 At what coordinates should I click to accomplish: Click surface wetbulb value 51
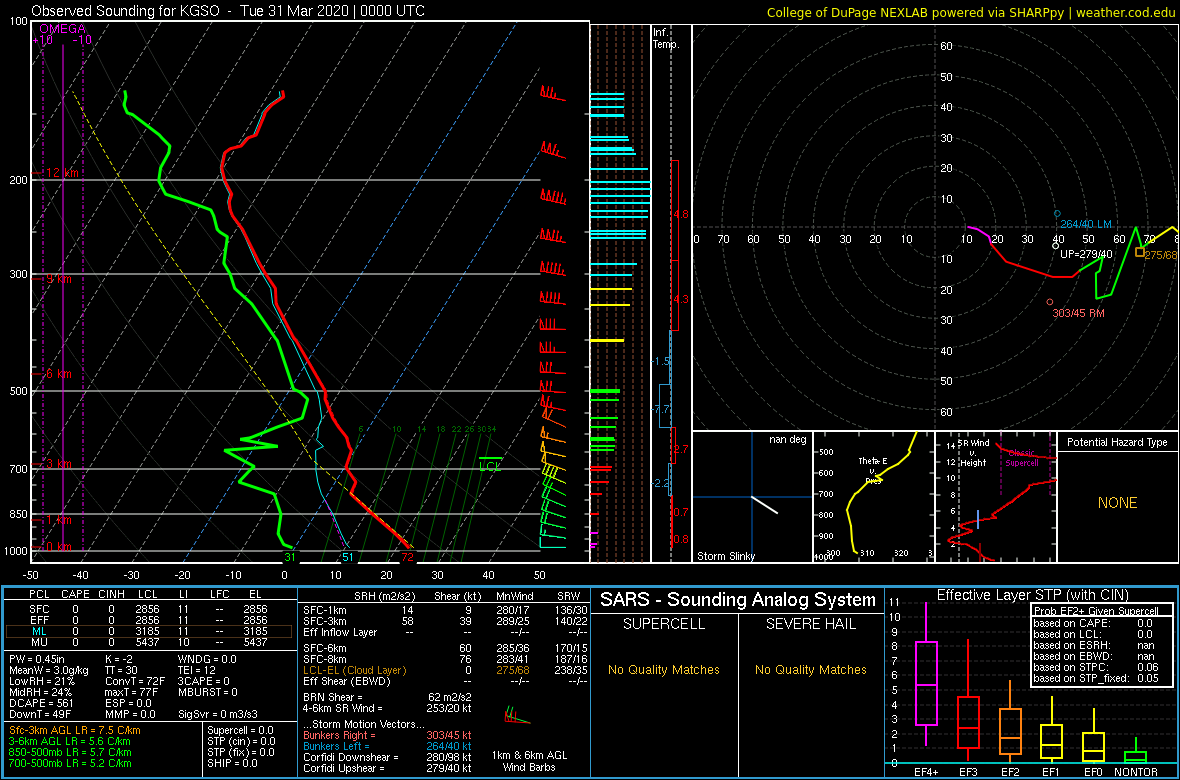347,557
